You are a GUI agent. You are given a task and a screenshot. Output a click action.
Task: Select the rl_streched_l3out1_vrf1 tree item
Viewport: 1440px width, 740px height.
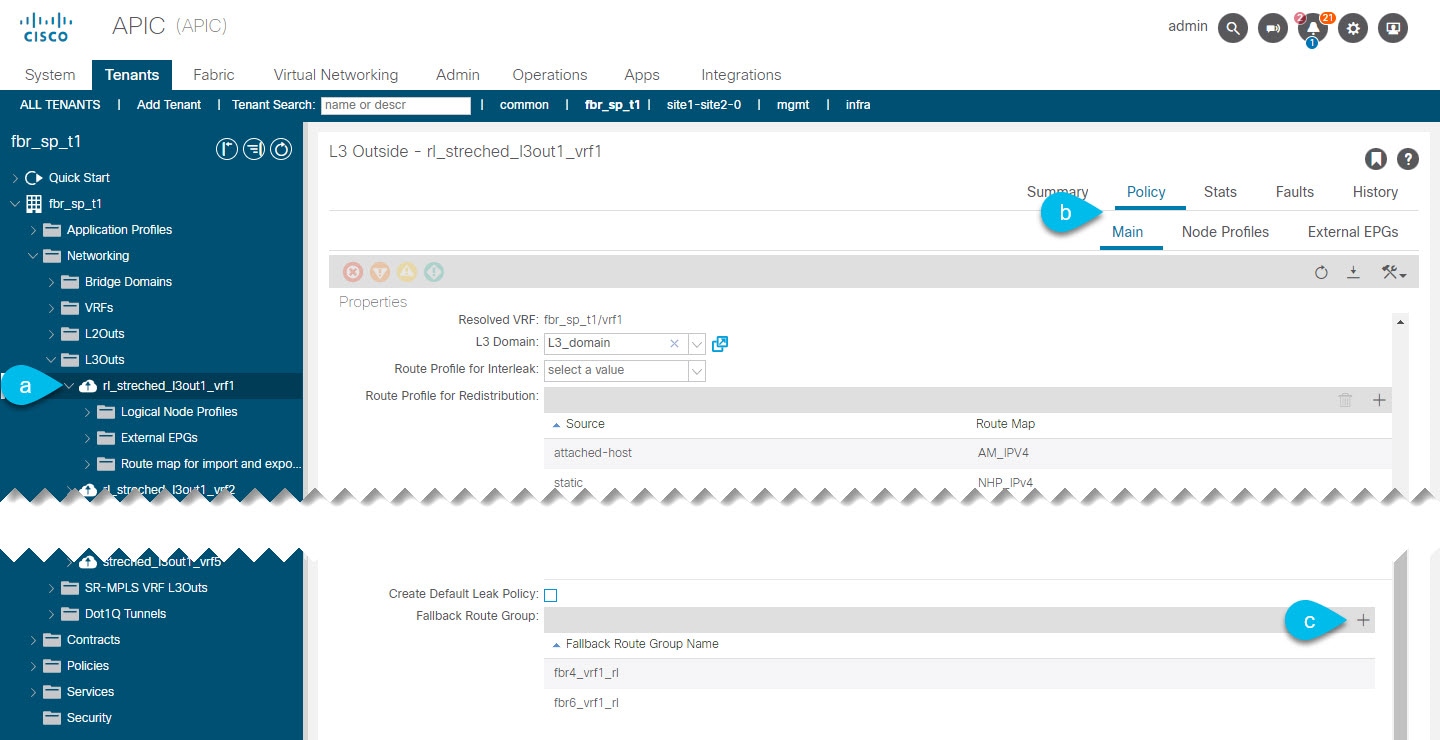(x=168, y=386)
